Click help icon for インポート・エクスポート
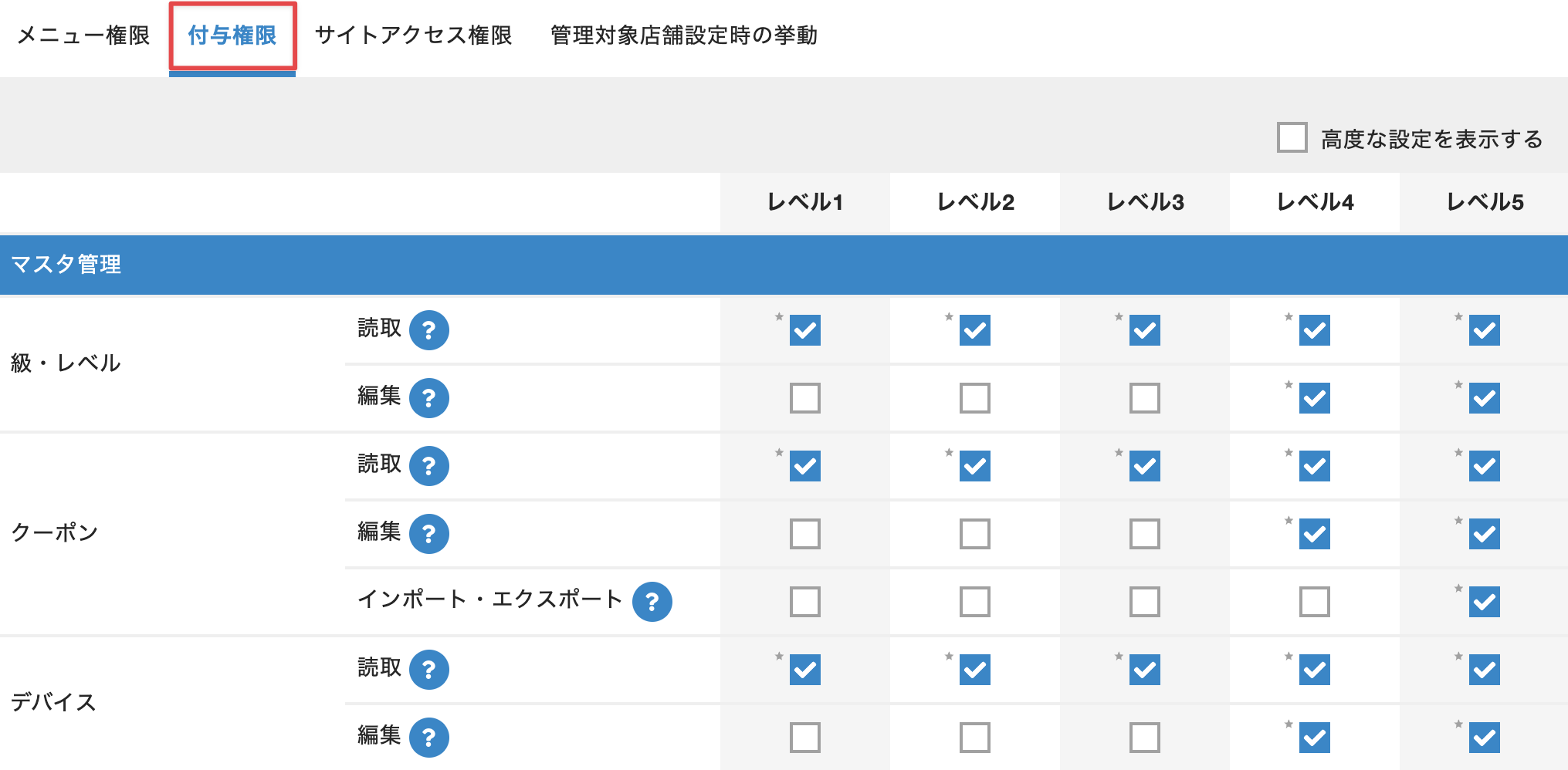The height and width of the screenshot is (770, 1568). (652, 602)
